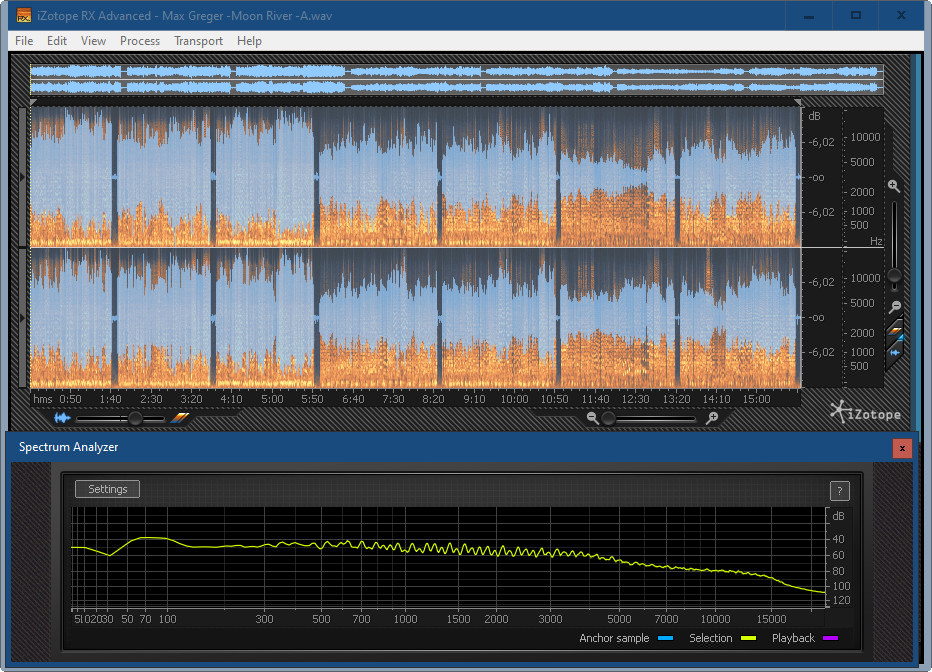Expand the bottom channel's left arrow
This screenshot has height=672, width=932.
pyautogui.click(x=24, y=317)
